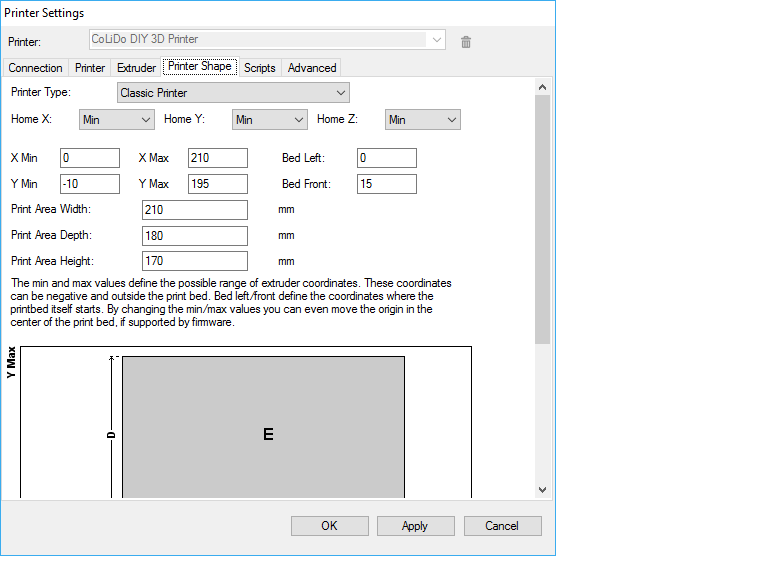Cancel the printer settings dialog

[x=502, y=526]
